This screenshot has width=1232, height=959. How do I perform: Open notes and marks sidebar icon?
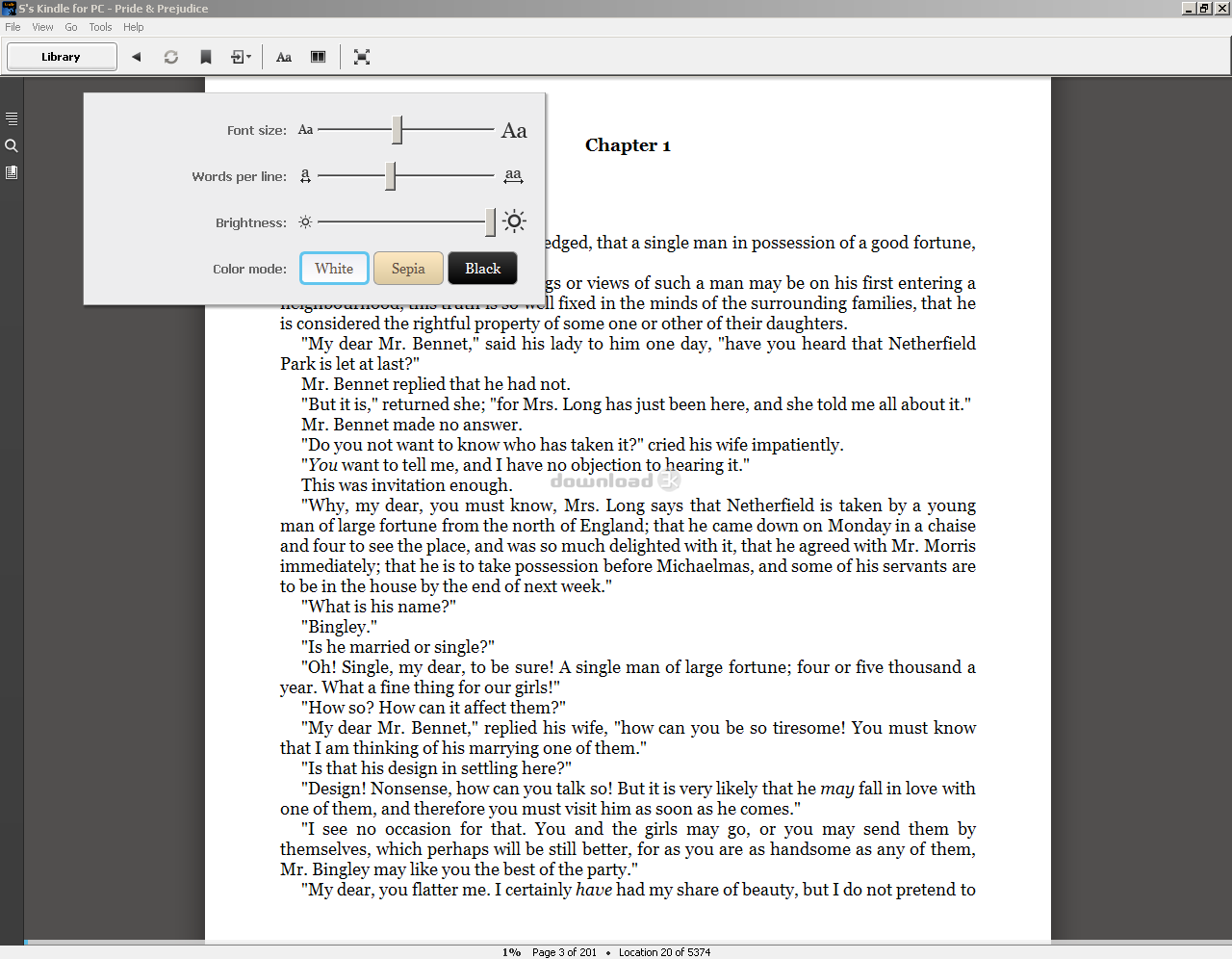tap(12, 172)
